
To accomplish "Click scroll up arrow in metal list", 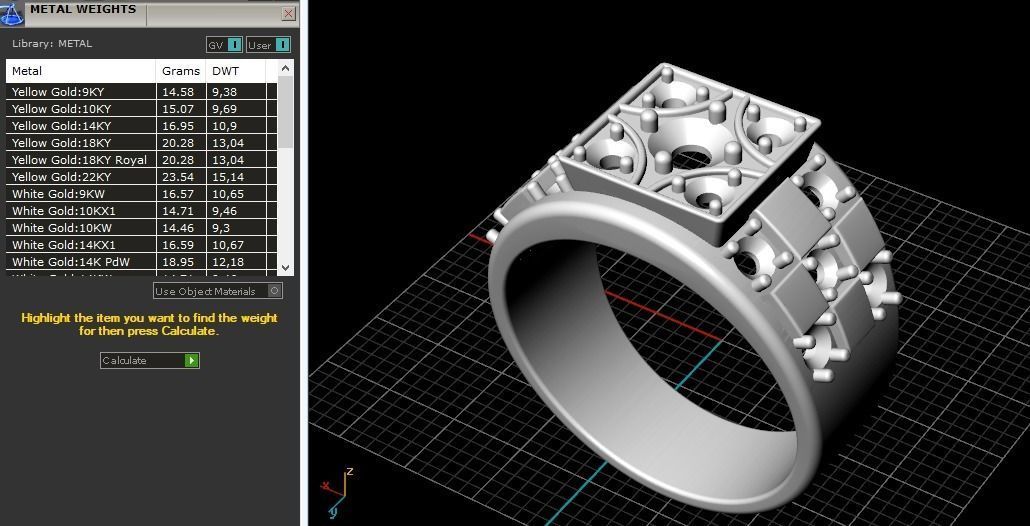I will pyautogui.click(x=285, y=68).
